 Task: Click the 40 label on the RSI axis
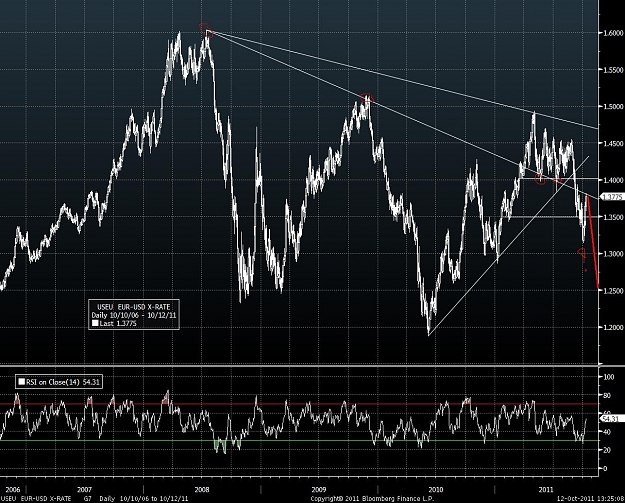pos(607,432)
